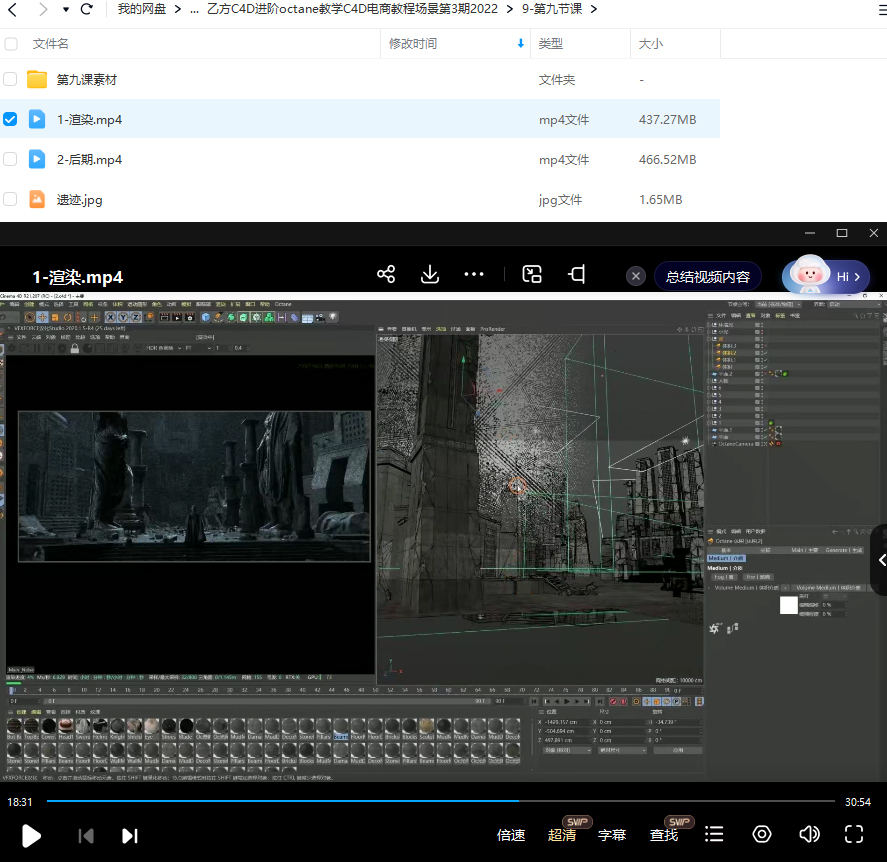Open the 超清 video quality selector
The width and height of the screenshot is (887, 862).
pyautogui.click(x=562, y=835)
